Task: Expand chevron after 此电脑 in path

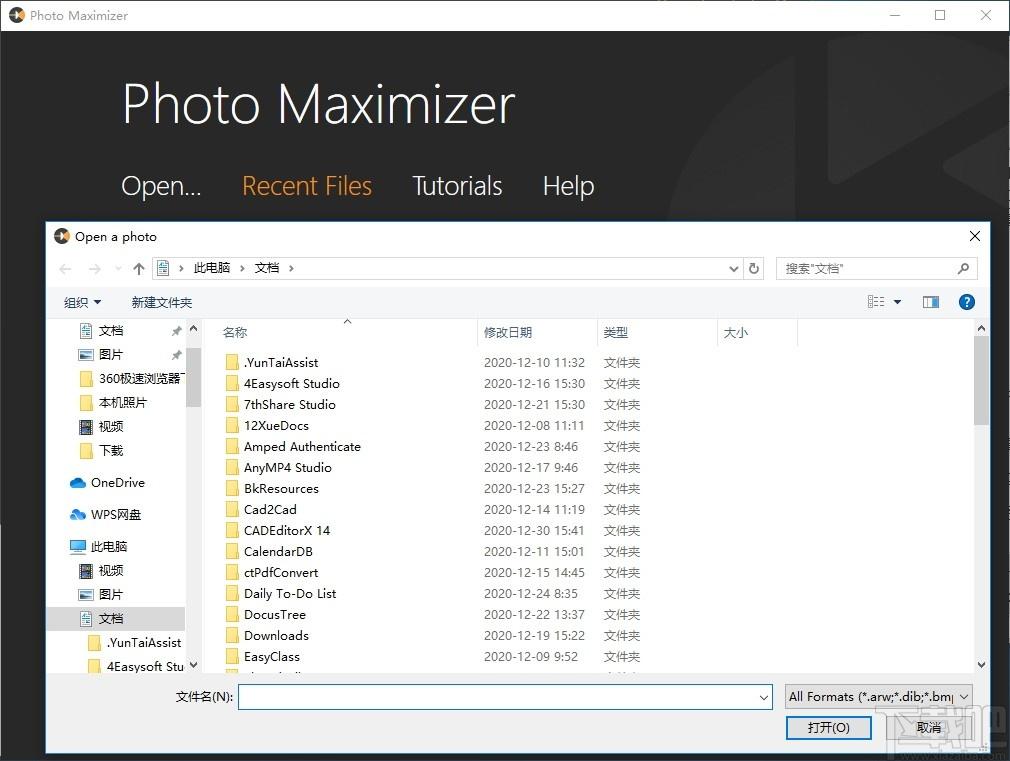Action: (242, 269)
